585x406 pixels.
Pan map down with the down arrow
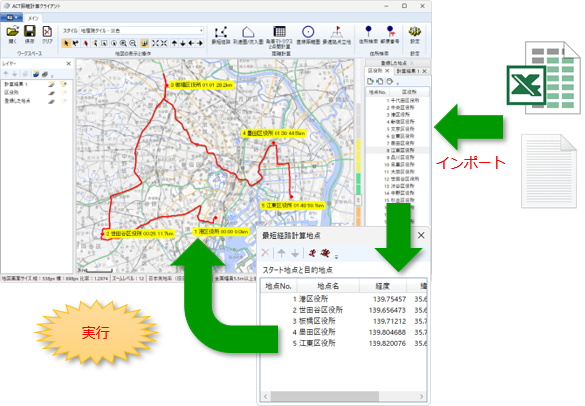click(x=183, y=43)
